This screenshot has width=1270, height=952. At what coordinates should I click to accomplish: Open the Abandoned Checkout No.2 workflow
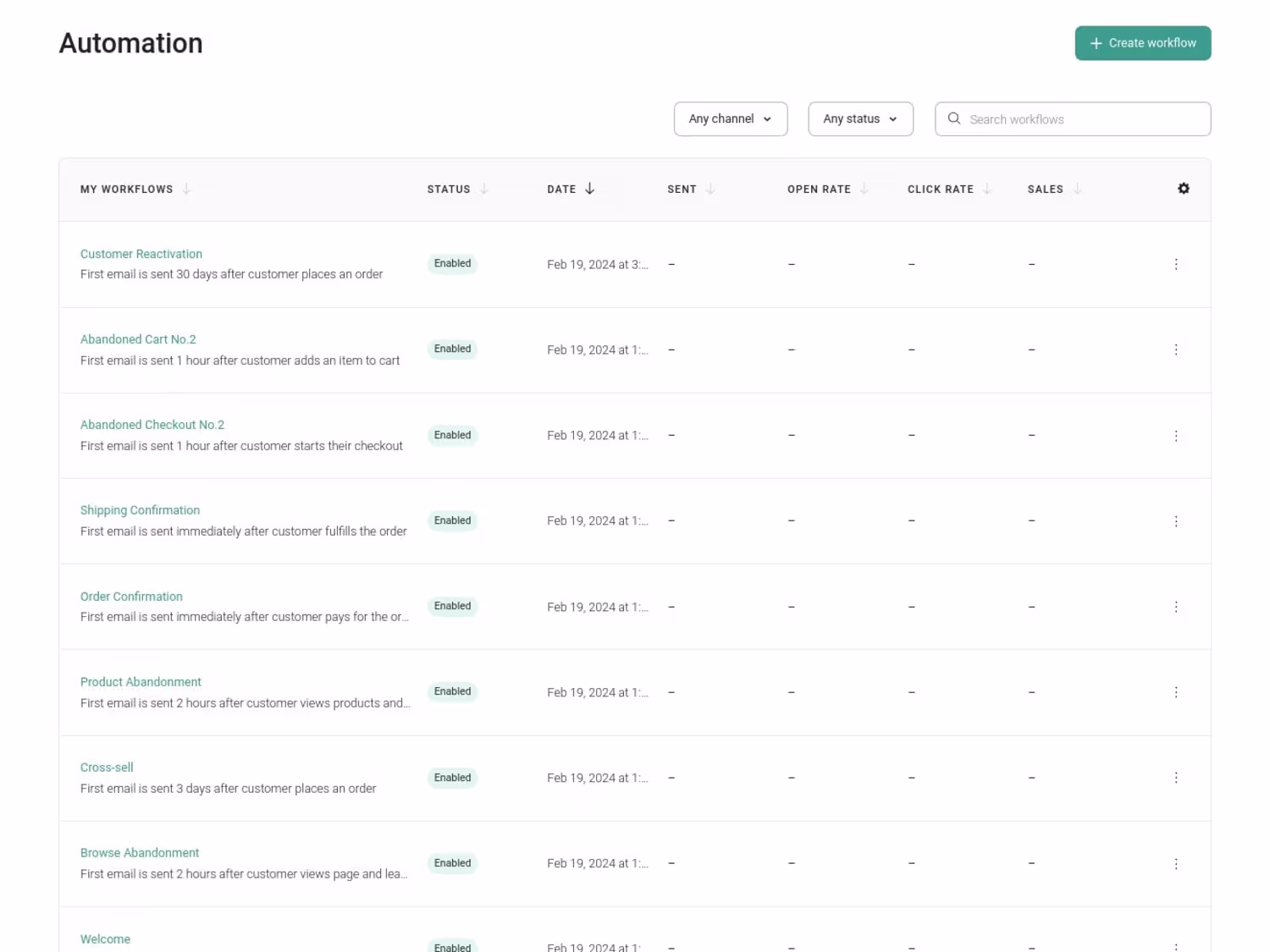coord(152,425)
